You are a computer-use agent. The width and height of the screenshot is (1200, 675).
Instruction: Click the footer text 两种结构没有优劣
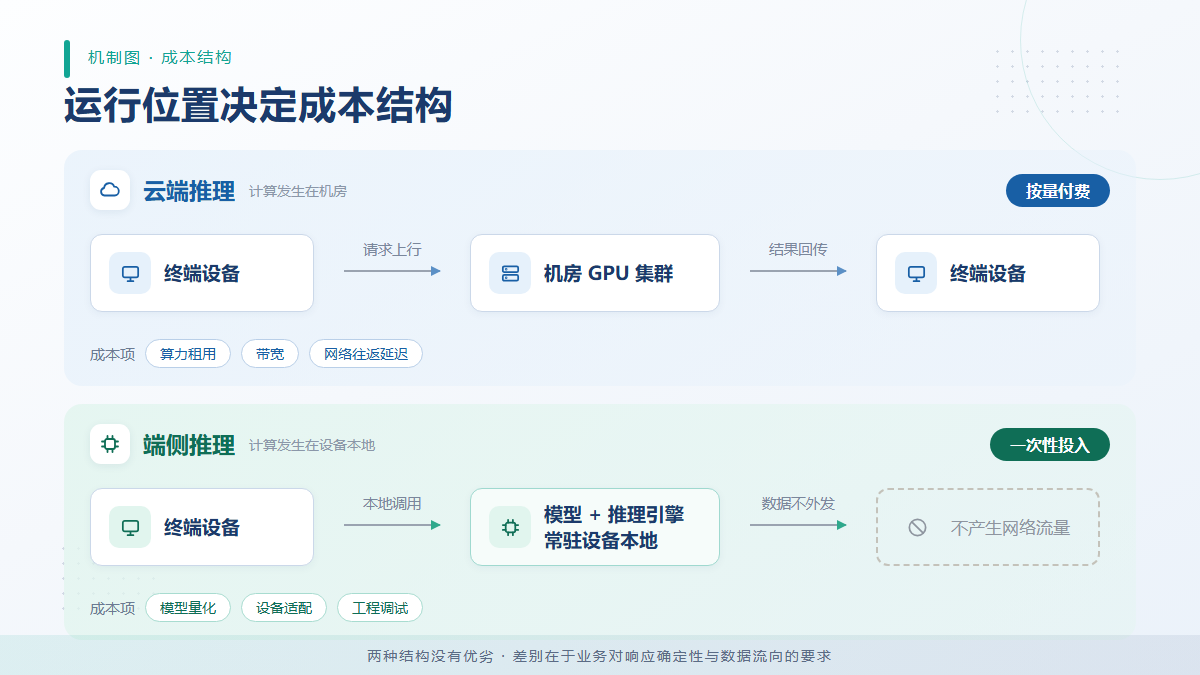tap(430, 657)
